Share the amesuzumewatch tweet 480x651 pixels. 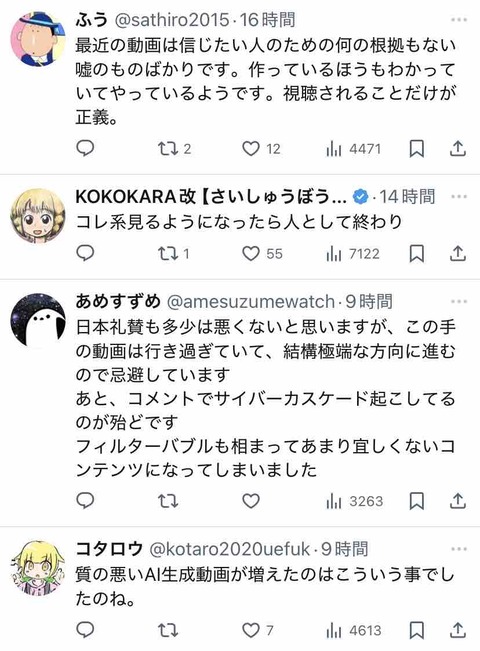457,501
